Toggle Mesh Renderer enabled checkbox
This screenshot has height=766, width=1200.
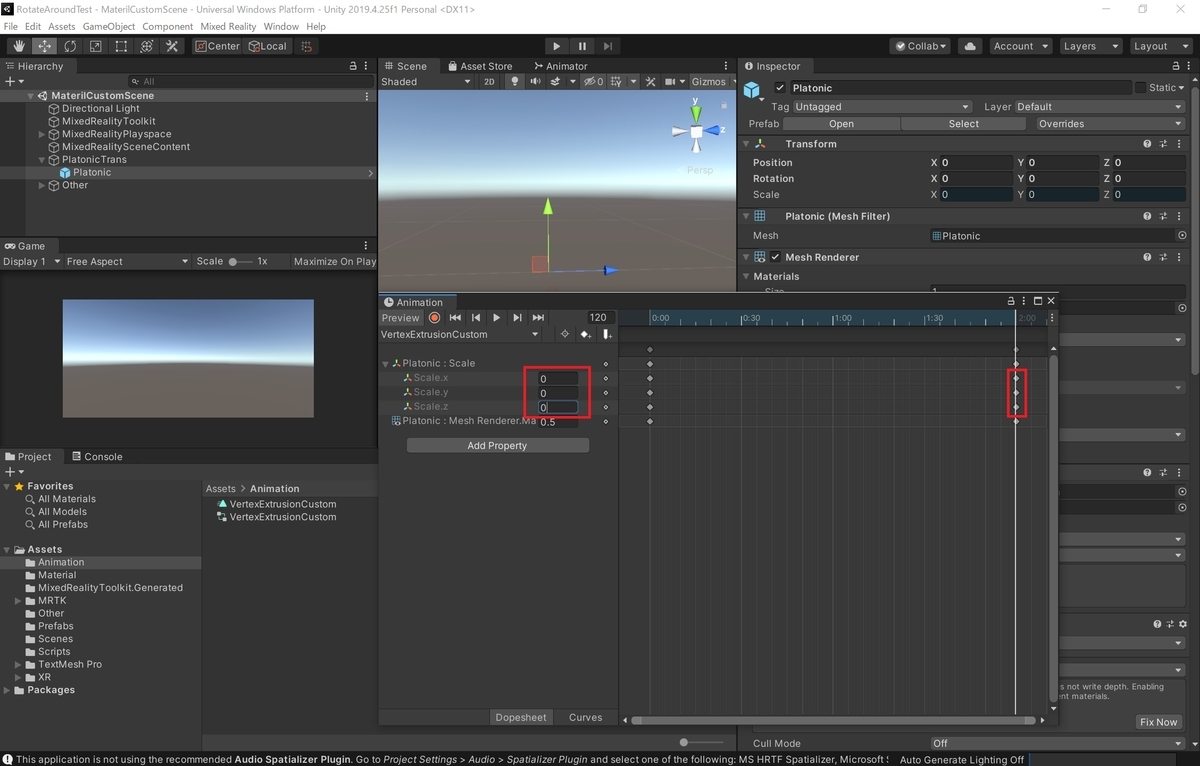coord(775,257)
